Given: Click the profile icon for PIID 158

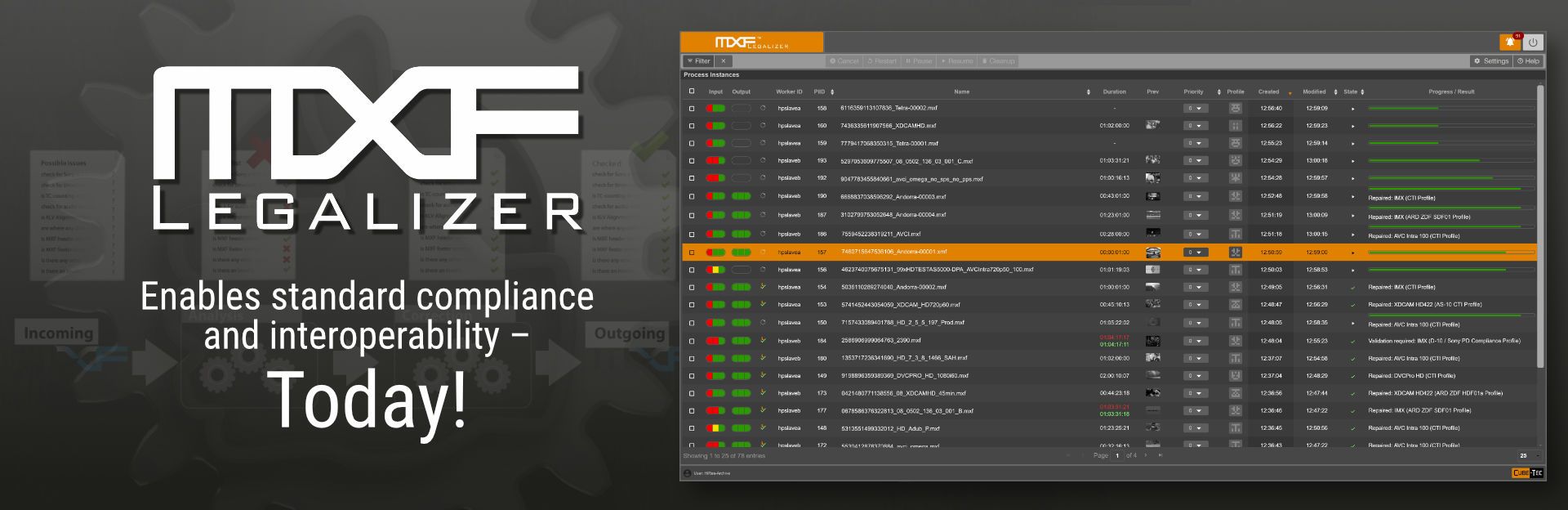Looking at the screenshot, I should (1236, 108).
